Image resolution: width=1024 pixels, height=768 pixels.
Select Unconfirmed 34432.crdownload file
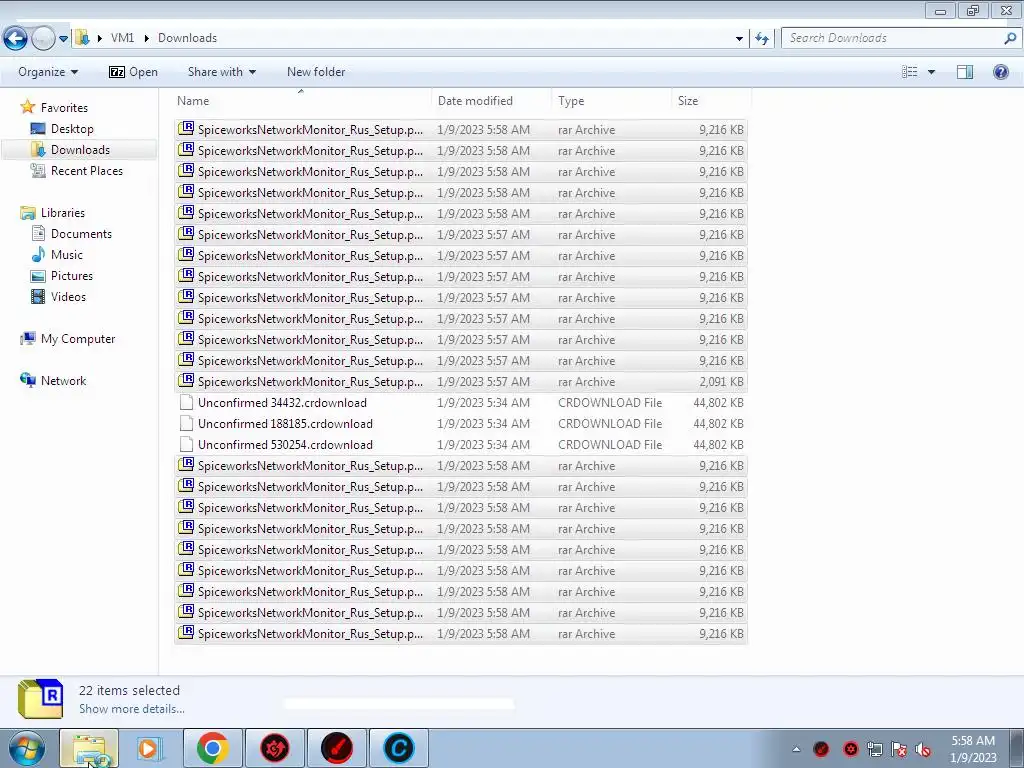point(460,403)
